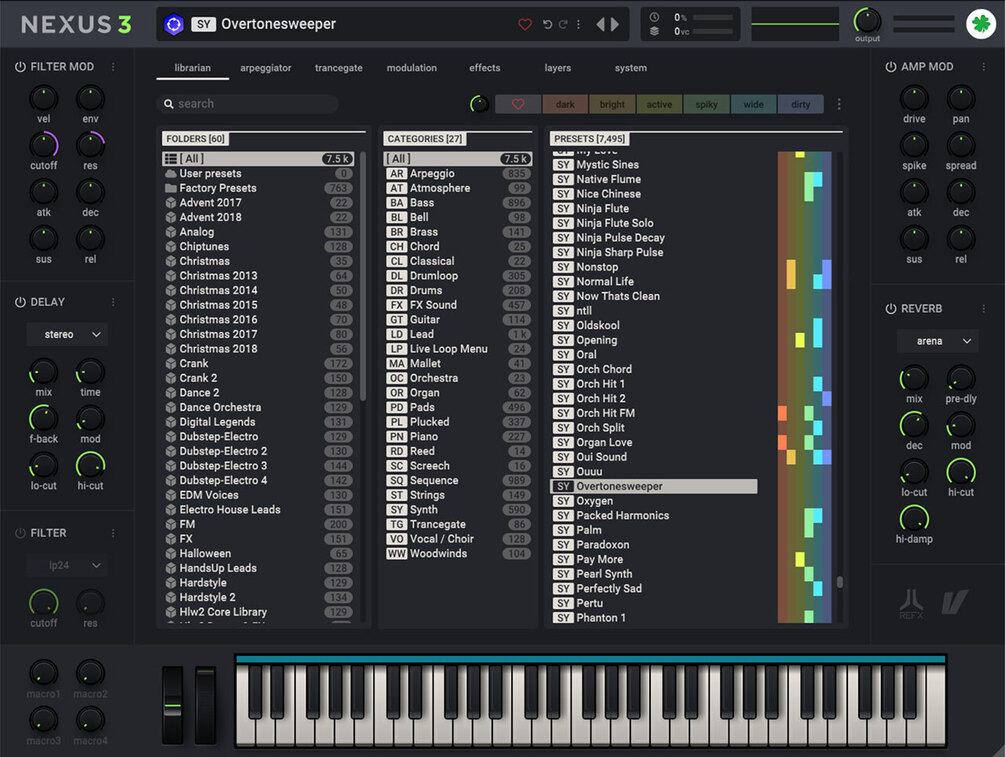Click the Vengeance V logo icon

954,602
